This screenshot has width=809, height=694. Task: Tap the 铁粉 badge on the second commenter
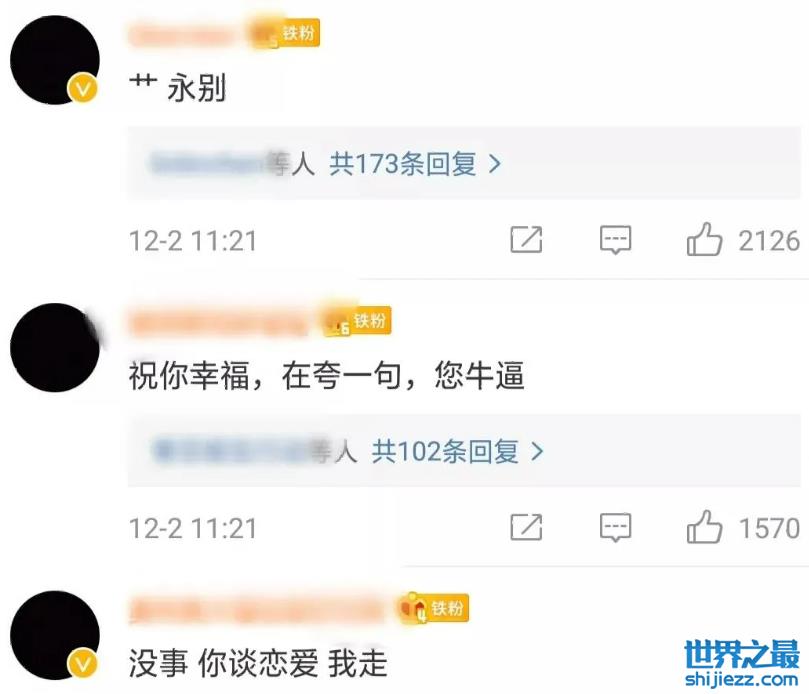click(357, 321)
